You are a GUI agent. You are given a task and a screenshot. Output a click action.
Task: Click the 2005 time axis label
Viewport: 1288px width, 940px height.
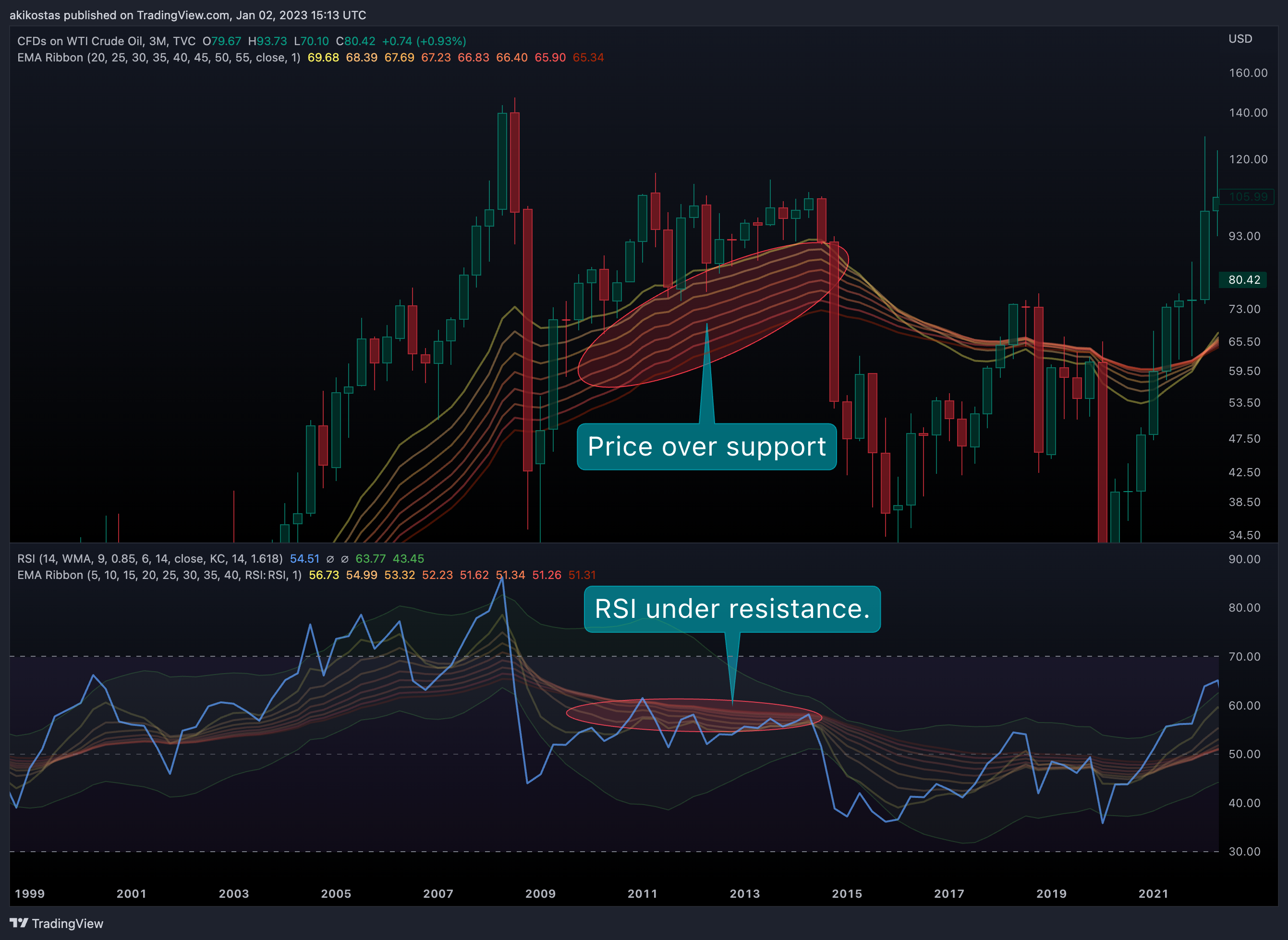click(x=336, y=893)
